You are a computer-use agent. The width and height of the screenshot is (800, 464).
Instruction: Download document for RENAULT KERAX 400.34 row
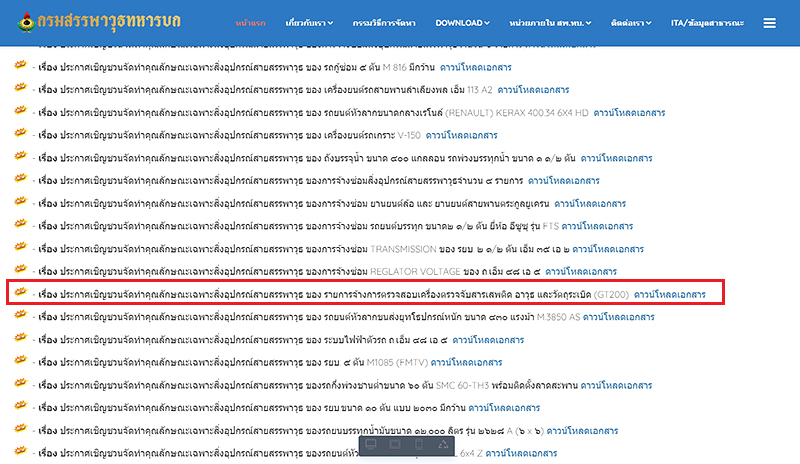coord(629,113)
